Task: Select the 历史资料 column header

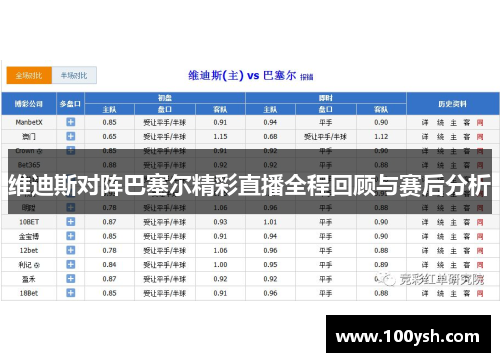Action: click(x=453, y=104)
